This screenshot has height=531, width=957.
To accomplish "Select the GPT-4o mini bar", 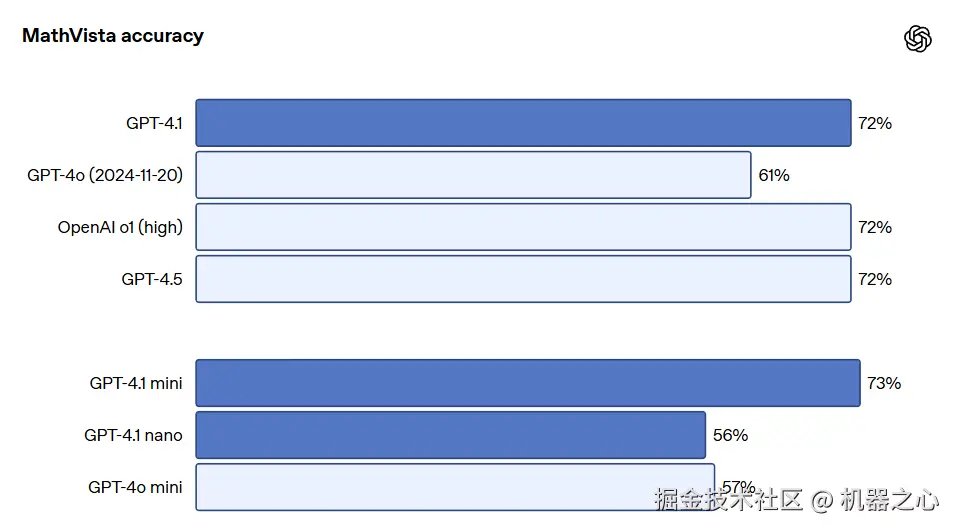I will coord(455,487).
